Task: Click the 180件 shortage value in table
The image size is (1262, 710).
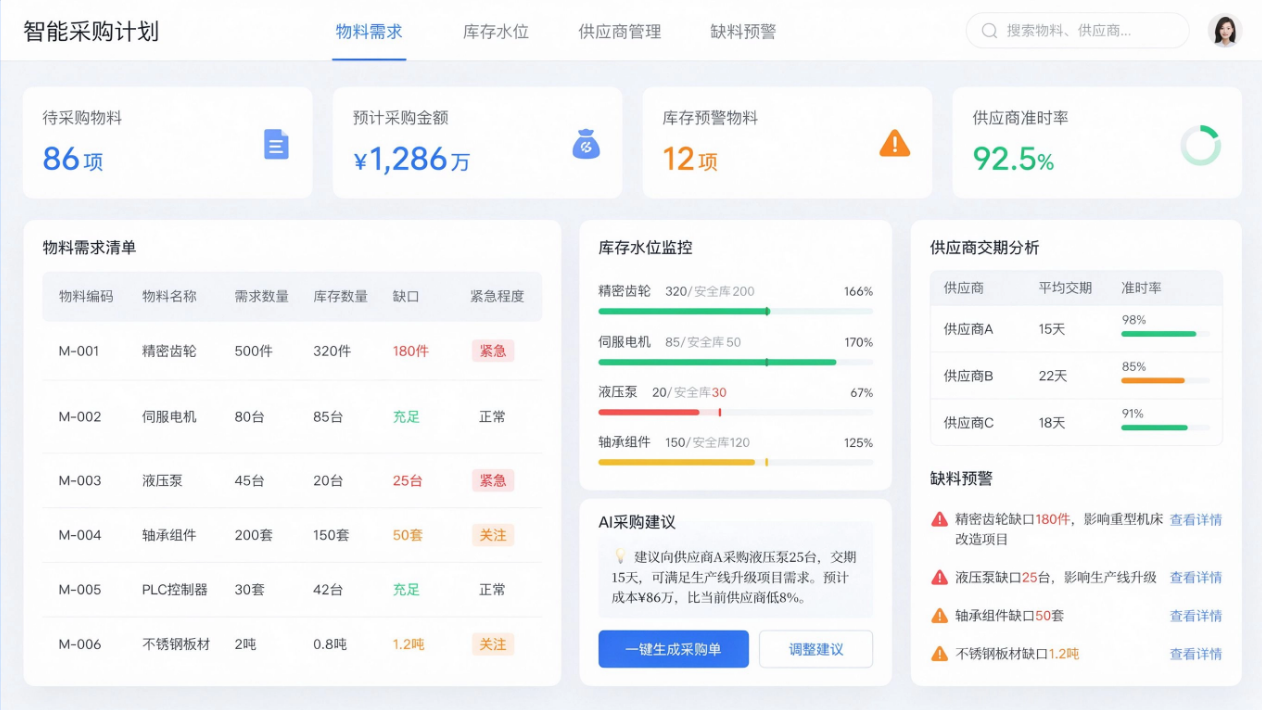Action: [x=410, y=351]
